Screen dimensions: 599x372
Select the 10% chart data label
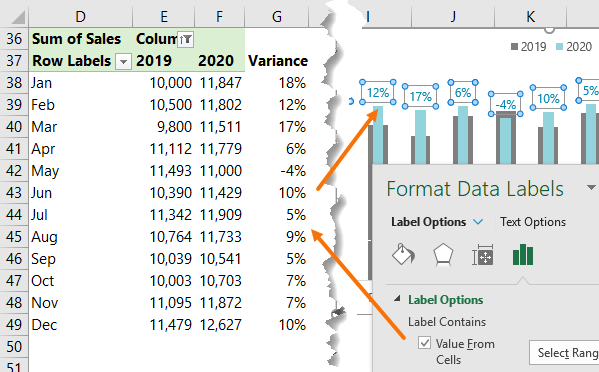(548, 98)
